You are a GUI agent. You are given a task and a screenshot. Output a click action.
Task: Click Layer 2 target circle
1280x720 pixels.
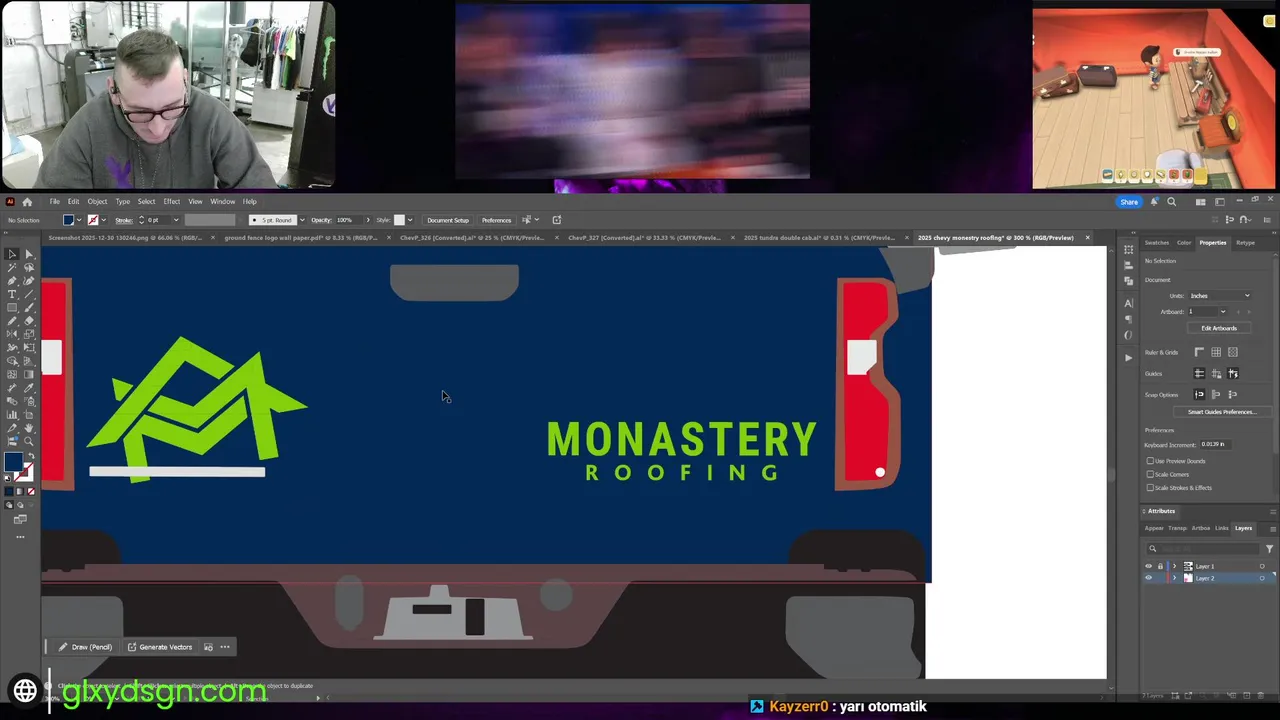[1262, 578]
